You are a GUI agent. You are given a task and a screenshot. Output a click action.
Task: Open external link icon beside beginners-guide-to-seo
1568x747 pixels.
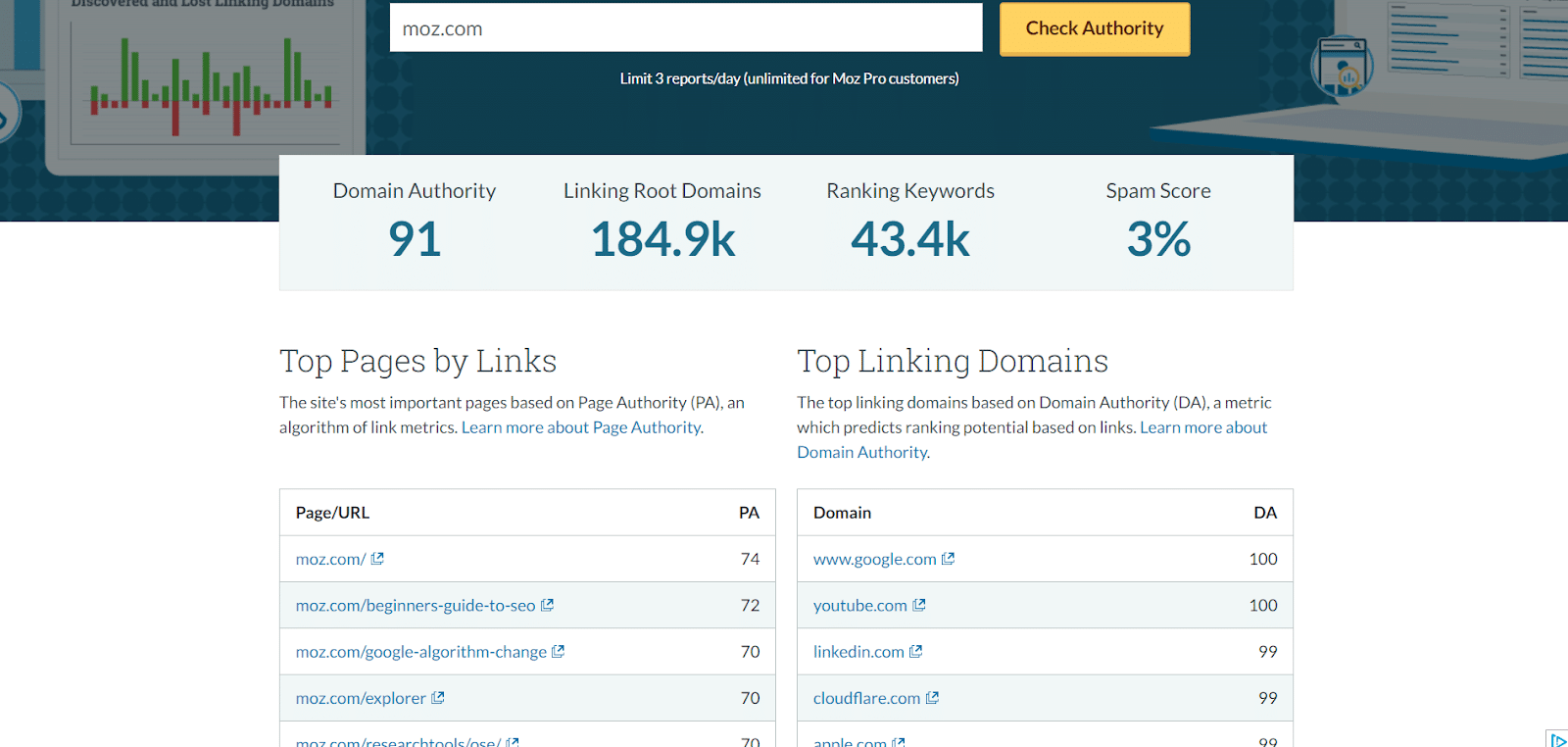tap(547, 605)
